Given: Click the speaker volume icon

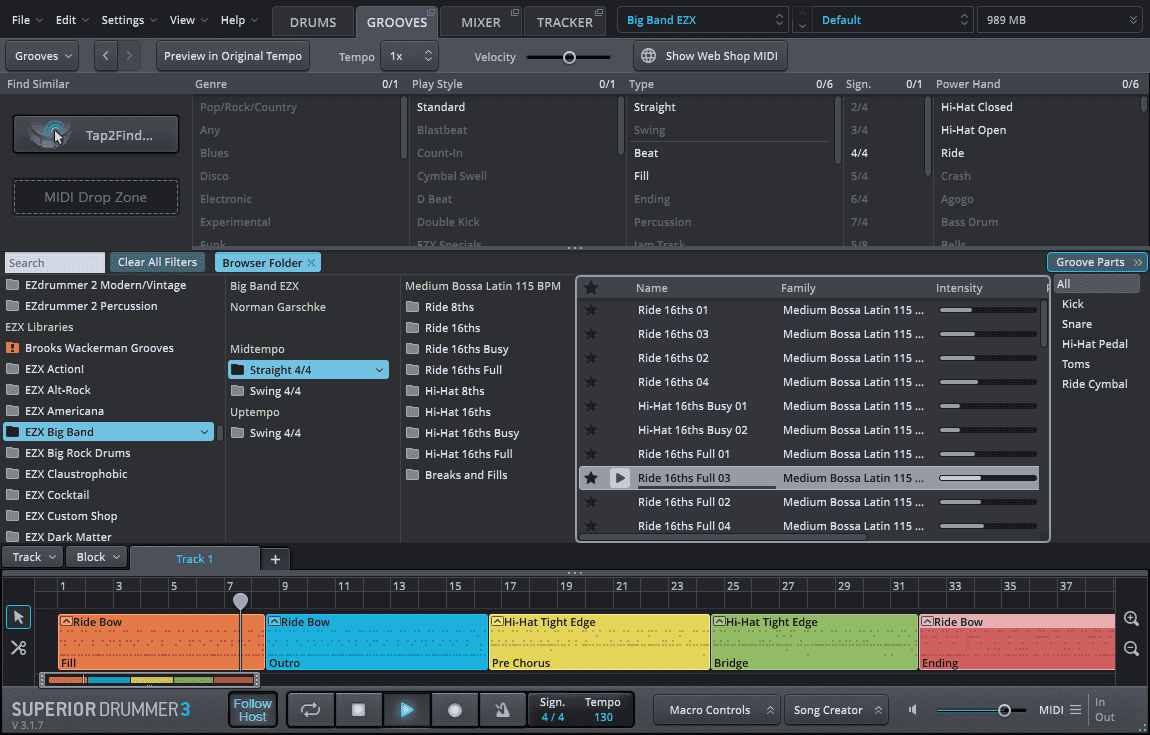Looking at the screenshot, I should (x=913, y=709).
